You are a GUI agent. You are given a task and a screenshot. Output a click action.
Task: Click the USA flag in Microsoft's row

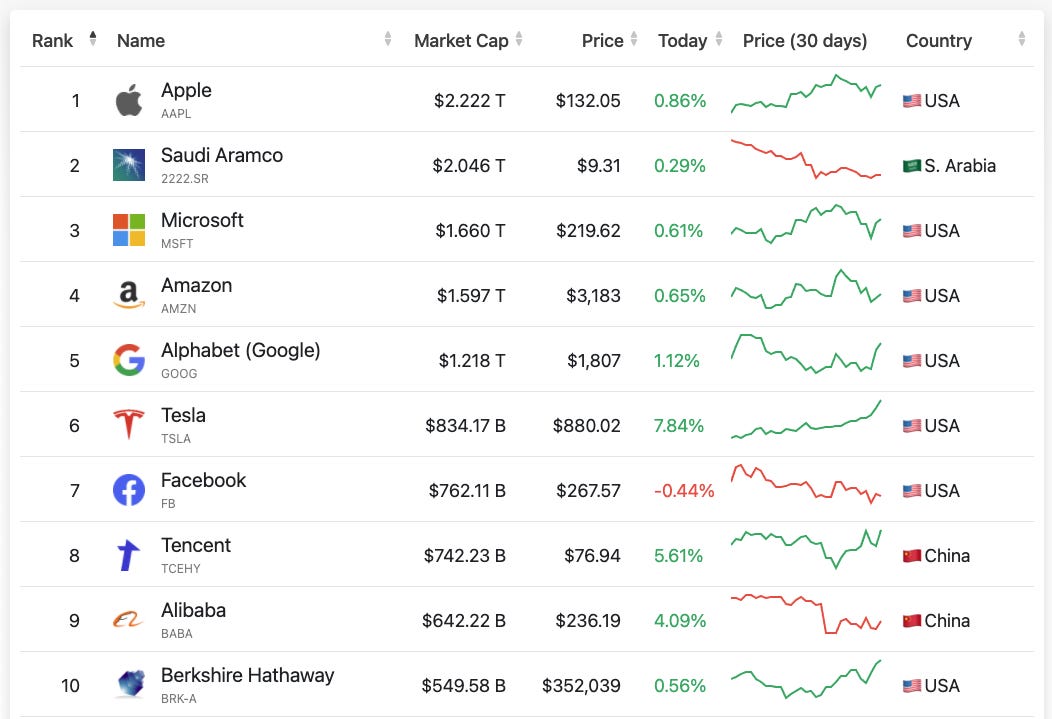pyautogui.click(x=912, y=231)
